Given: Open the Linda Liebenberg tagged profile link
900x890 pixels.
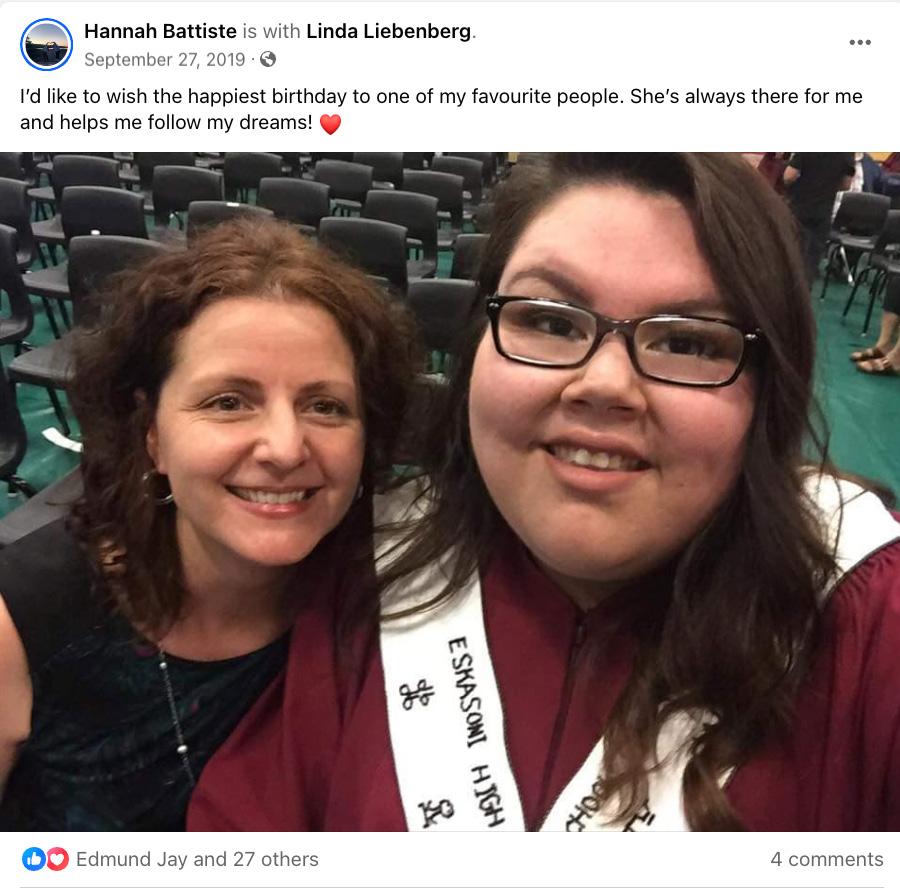Looking at the screenshot, I should pos(389,31).
